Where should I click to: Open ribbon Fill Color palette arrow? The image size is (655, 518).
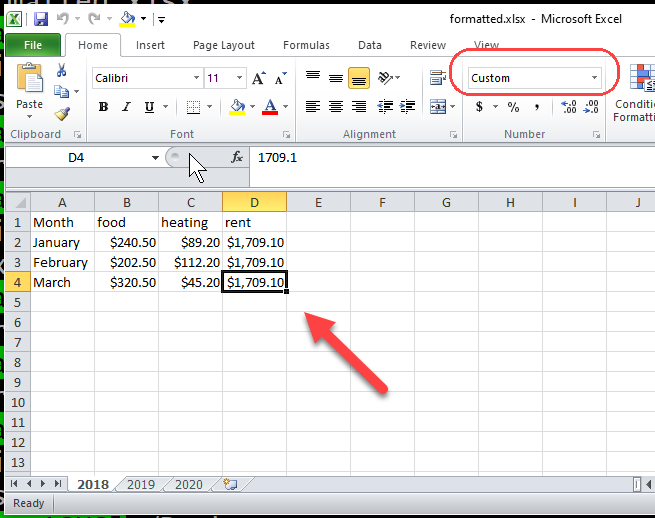pyautogui.click(x=252, y=107)
